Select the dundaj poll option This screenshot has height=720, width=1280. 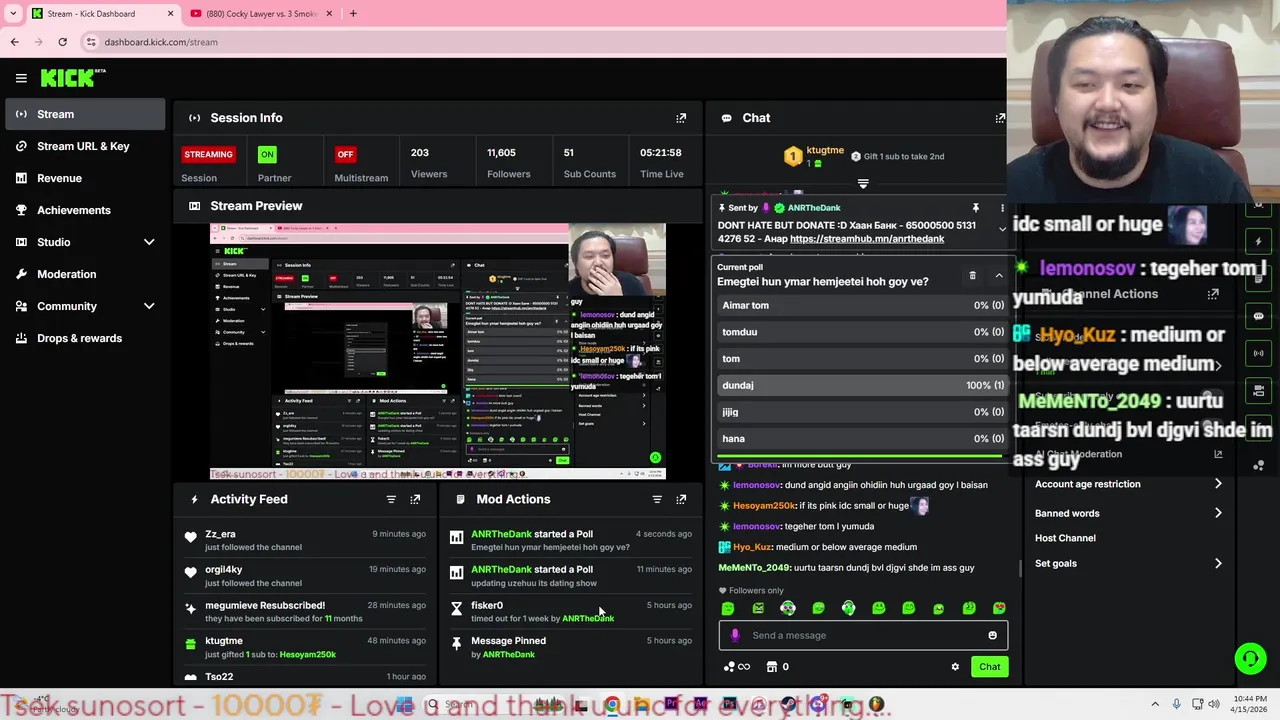point(862,385)
